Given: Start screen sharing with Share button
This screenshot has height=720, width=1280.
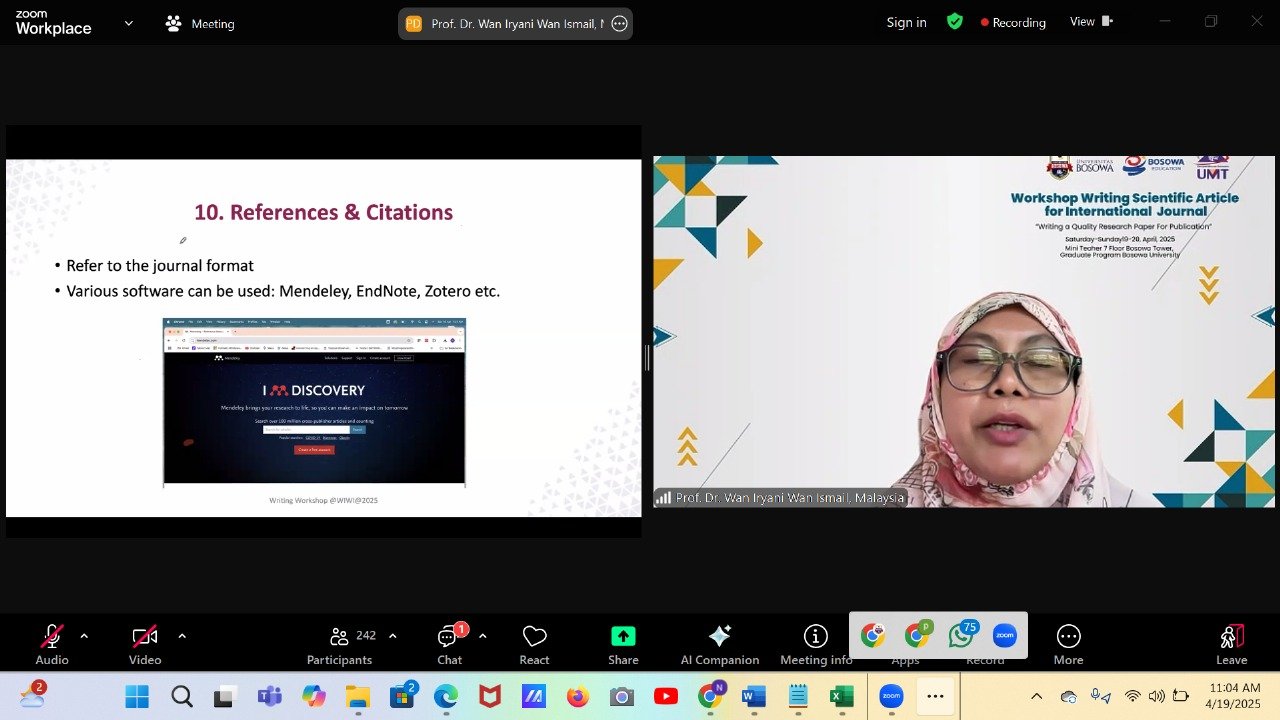Looking at the screenshot, I should pyautogui.click(x=623, y=644).
